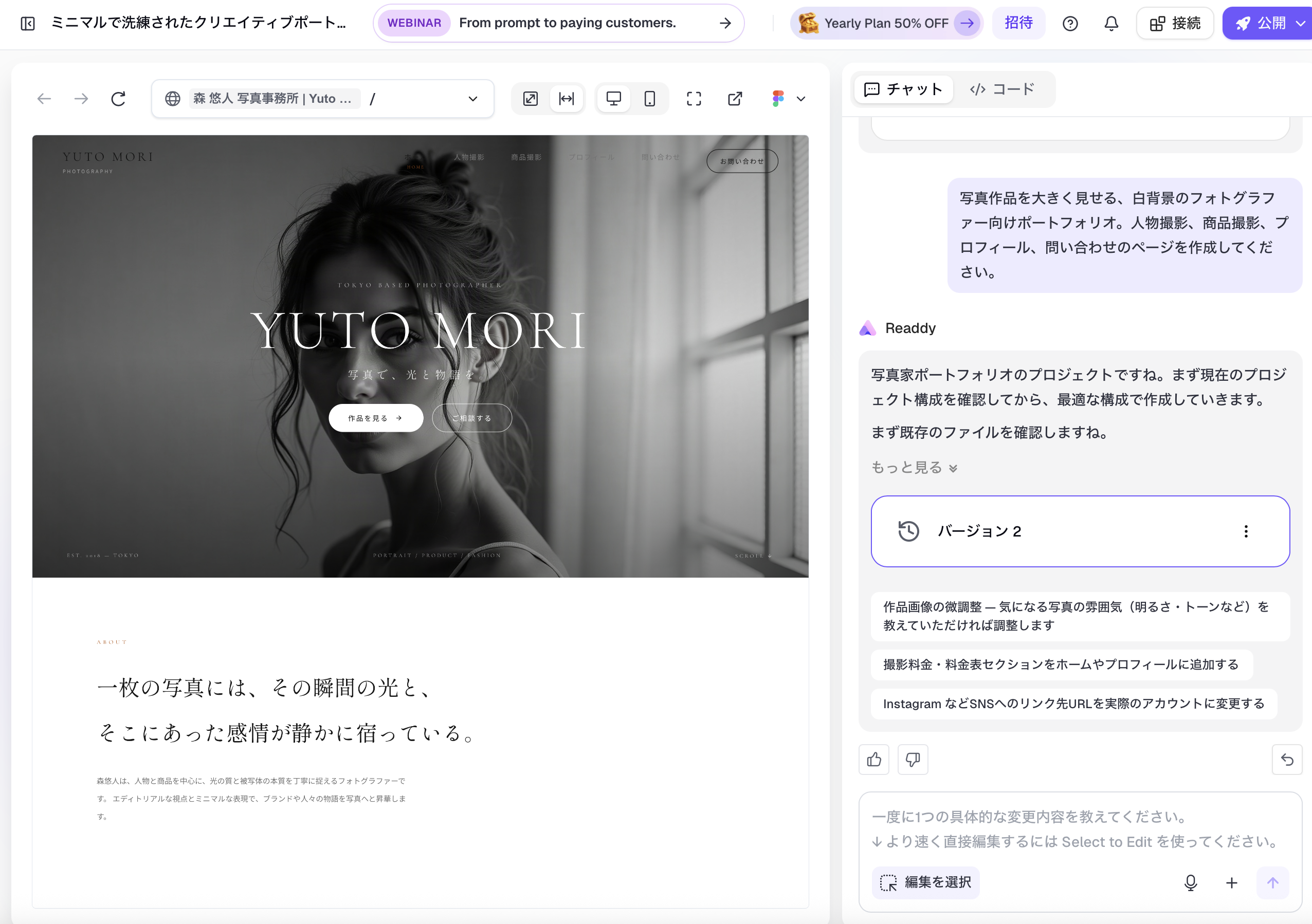The image size is (1312, 924).
Task: Add attachment with plus icon
Action: click(x=1231, y=883)
